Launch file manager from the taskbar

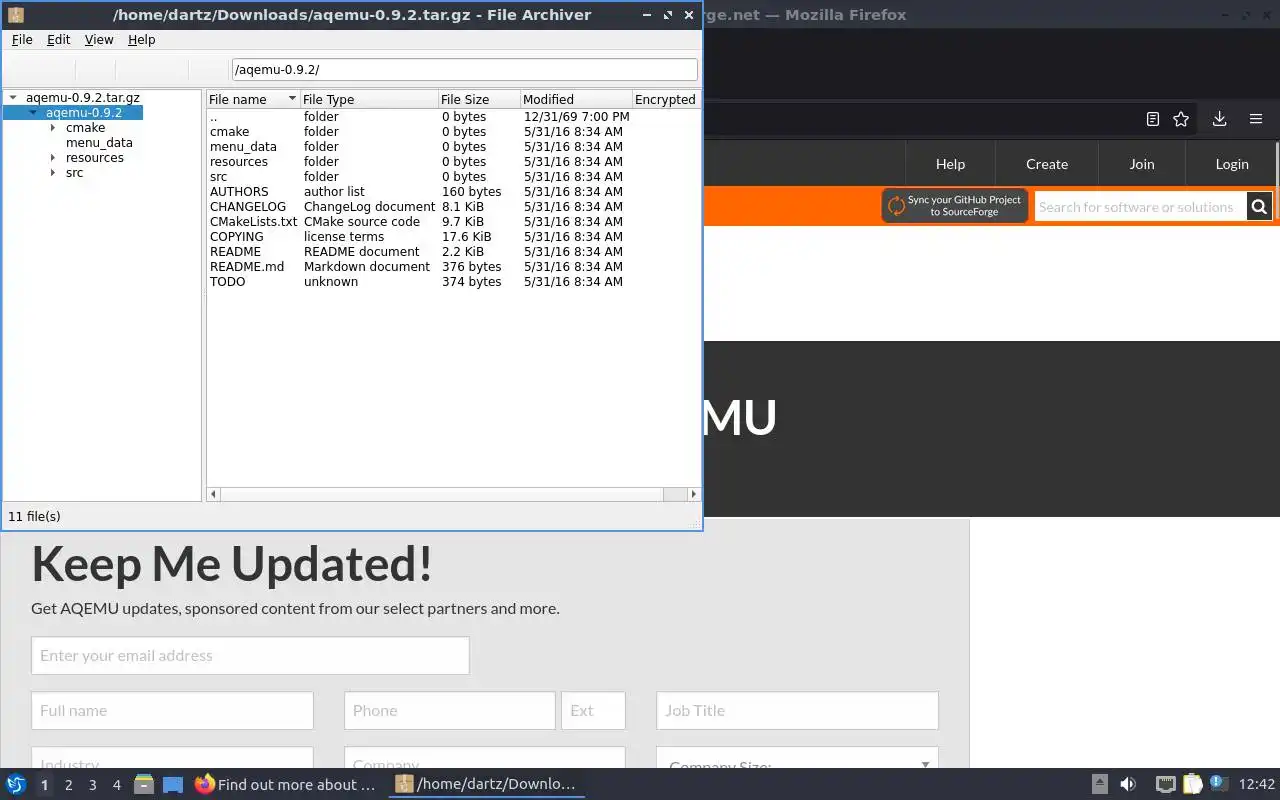(x=144, y=784)
